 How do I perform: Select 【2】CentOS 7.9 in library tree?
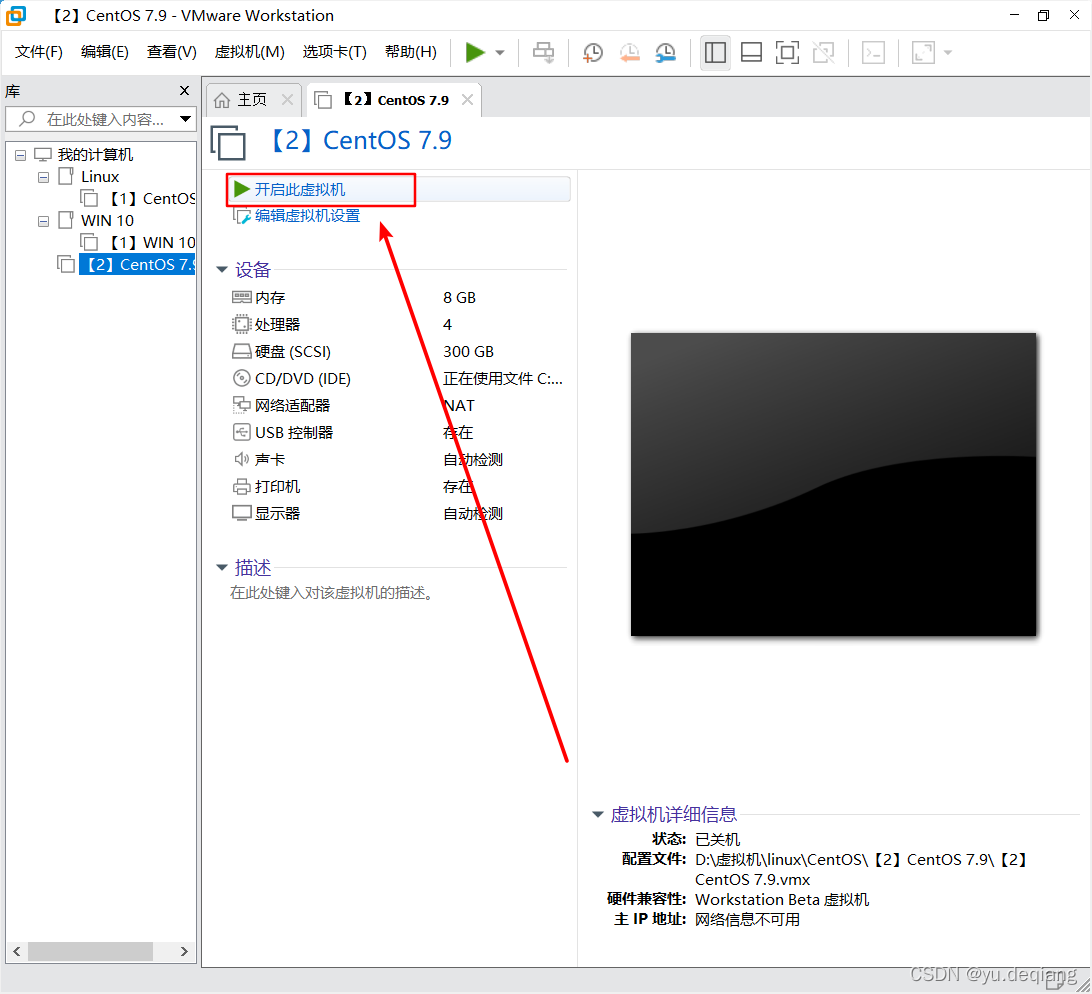(137, 265)
